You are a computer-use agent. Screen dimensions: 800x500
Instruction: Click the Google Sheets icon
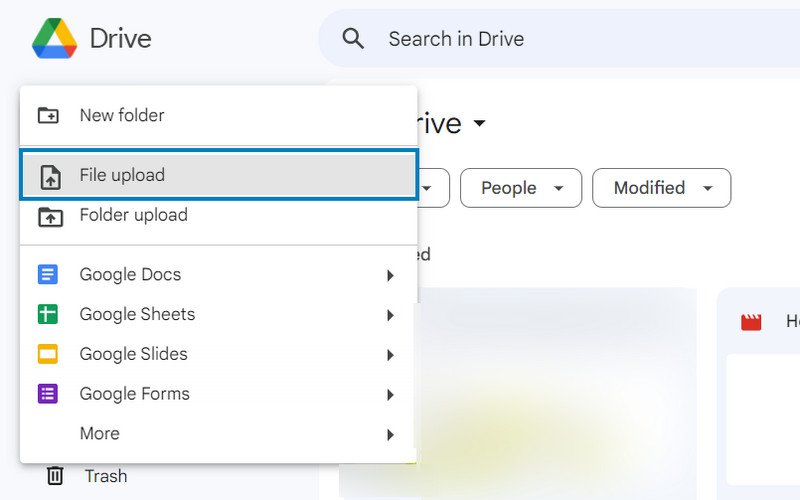click(x=48, y=314)
